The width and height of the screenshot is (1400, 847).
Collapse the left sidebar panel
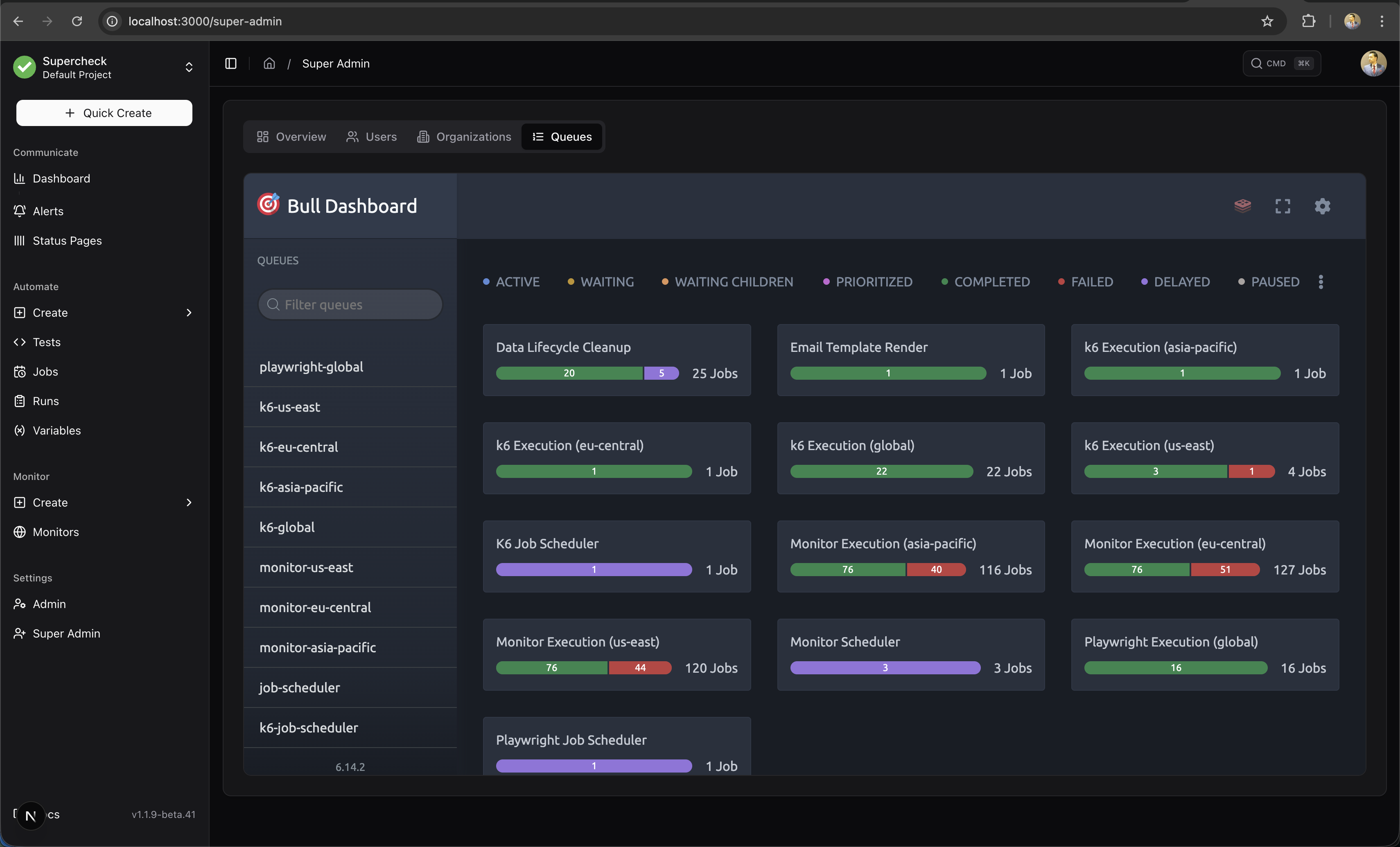click(x=230, y=63)
